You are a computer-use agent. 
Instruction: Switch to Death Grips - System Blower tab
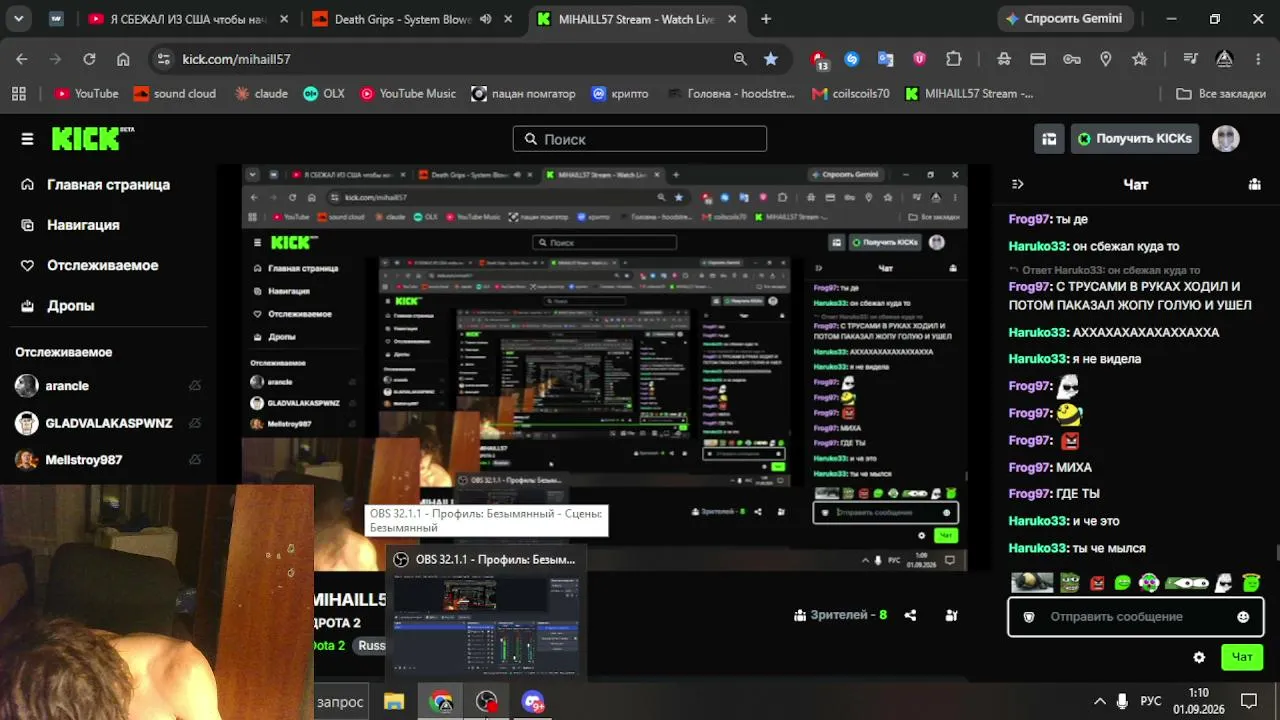(410, 19)
